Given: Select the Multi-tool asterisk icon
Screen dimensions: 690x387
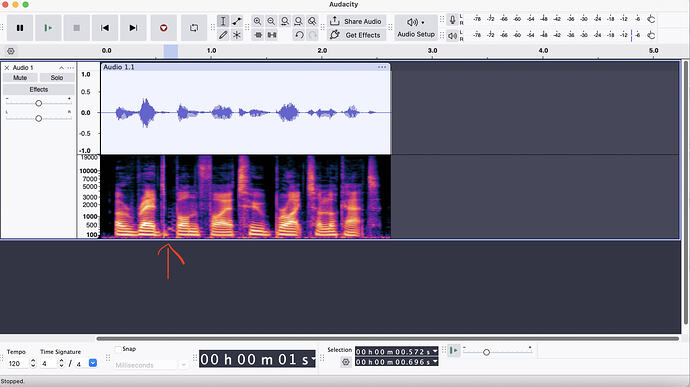Looking at the screenshot, I should 237,35.
